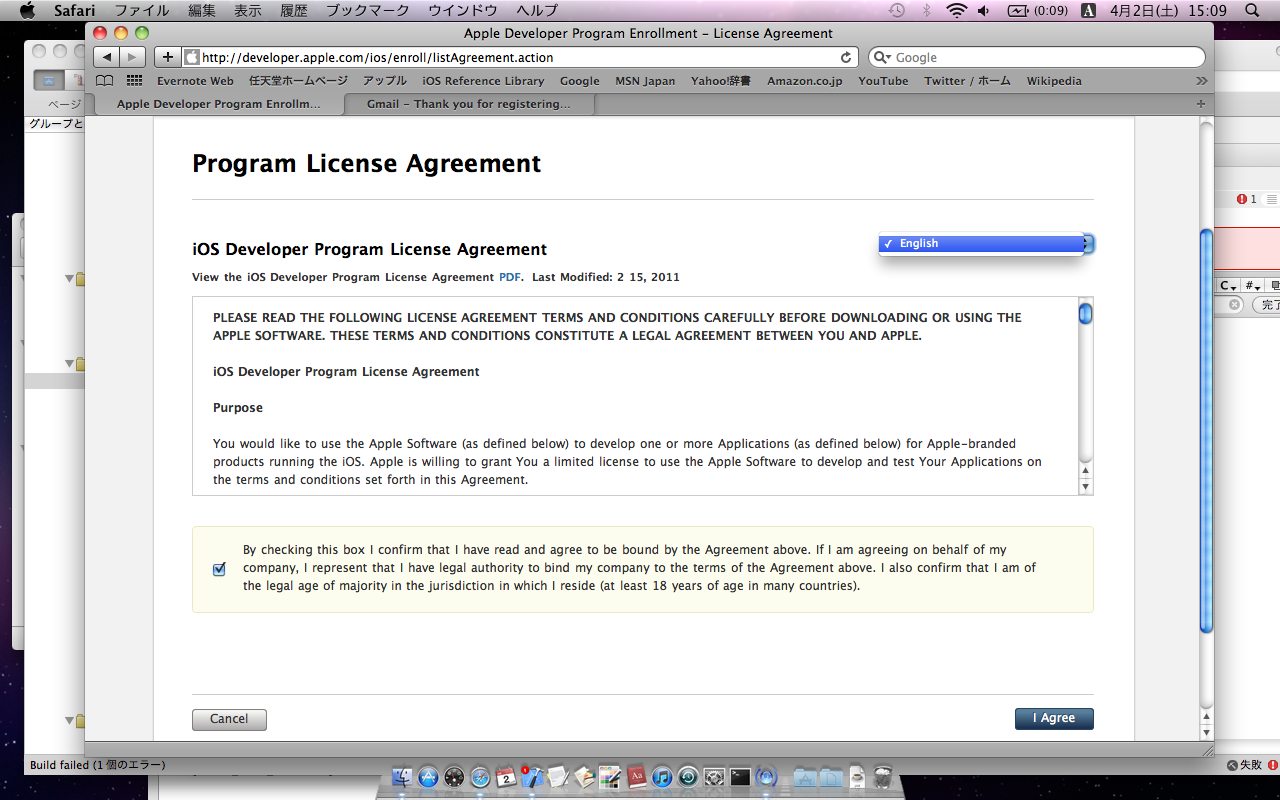
Task: Launch iTunes from the Dock
Action: coord(662,777)
